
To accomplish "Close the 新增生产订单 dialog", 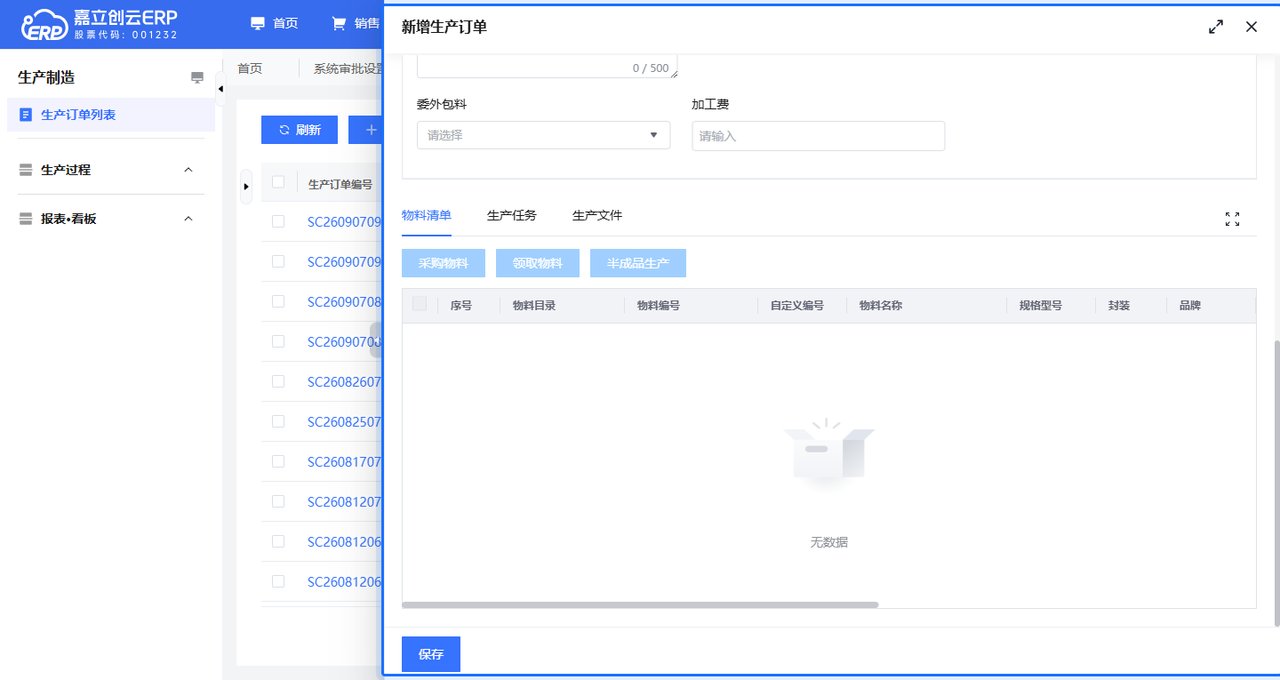I will tap(1251, 27).
